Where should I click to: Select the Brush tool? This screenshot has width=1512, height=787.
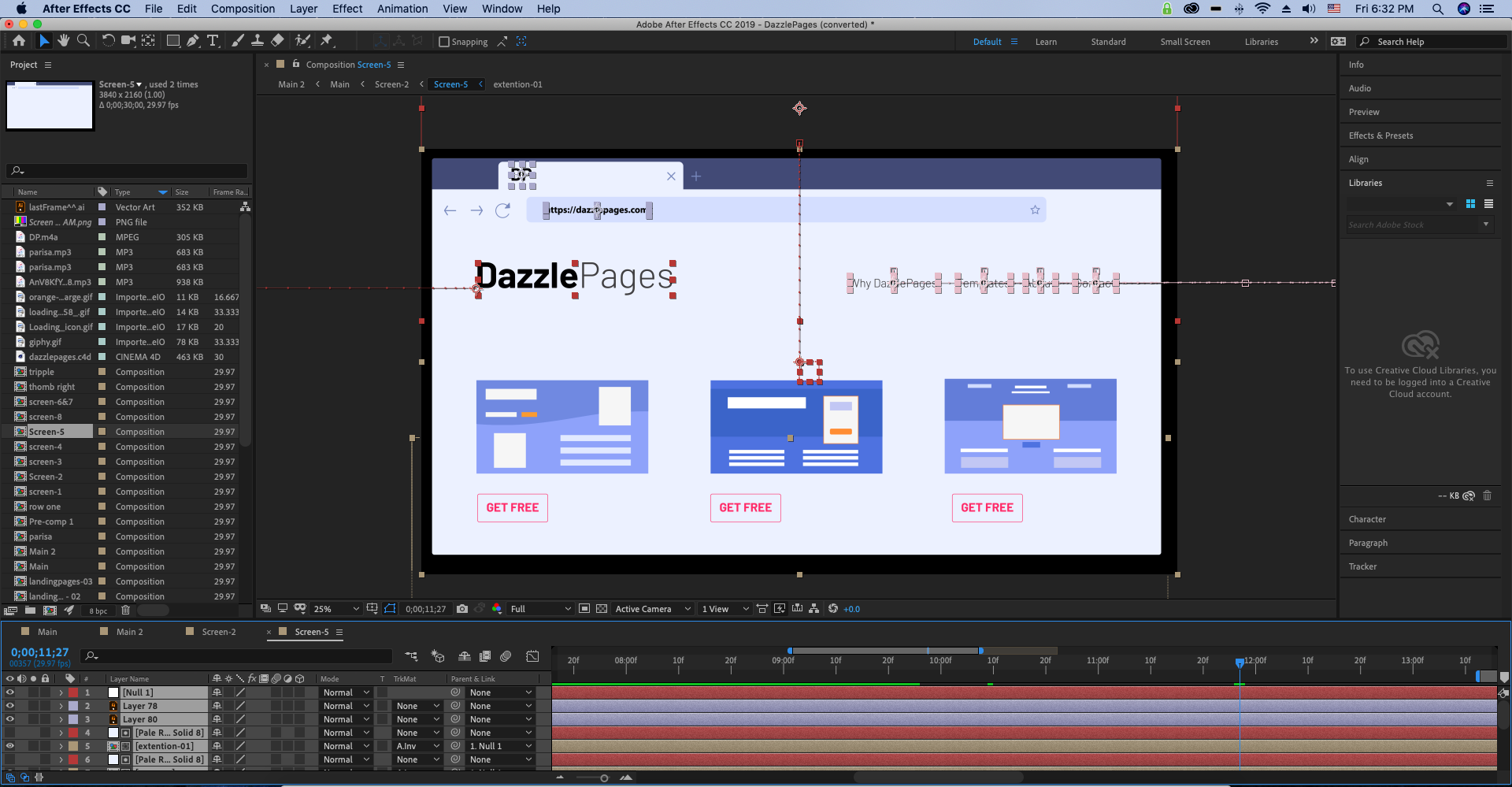238,41
